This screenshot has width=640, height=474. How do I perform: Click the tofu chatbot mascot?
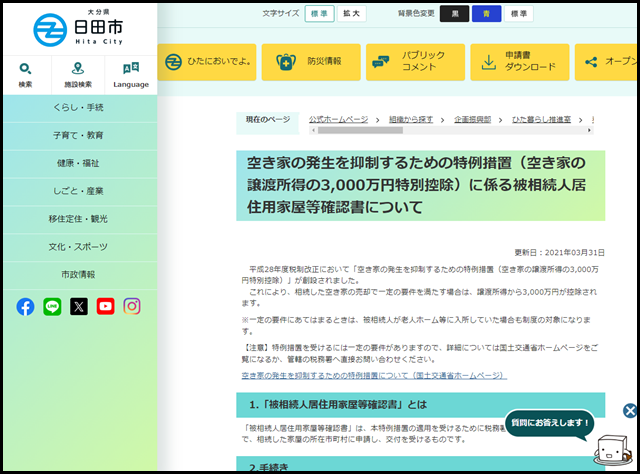coord(611,450)
